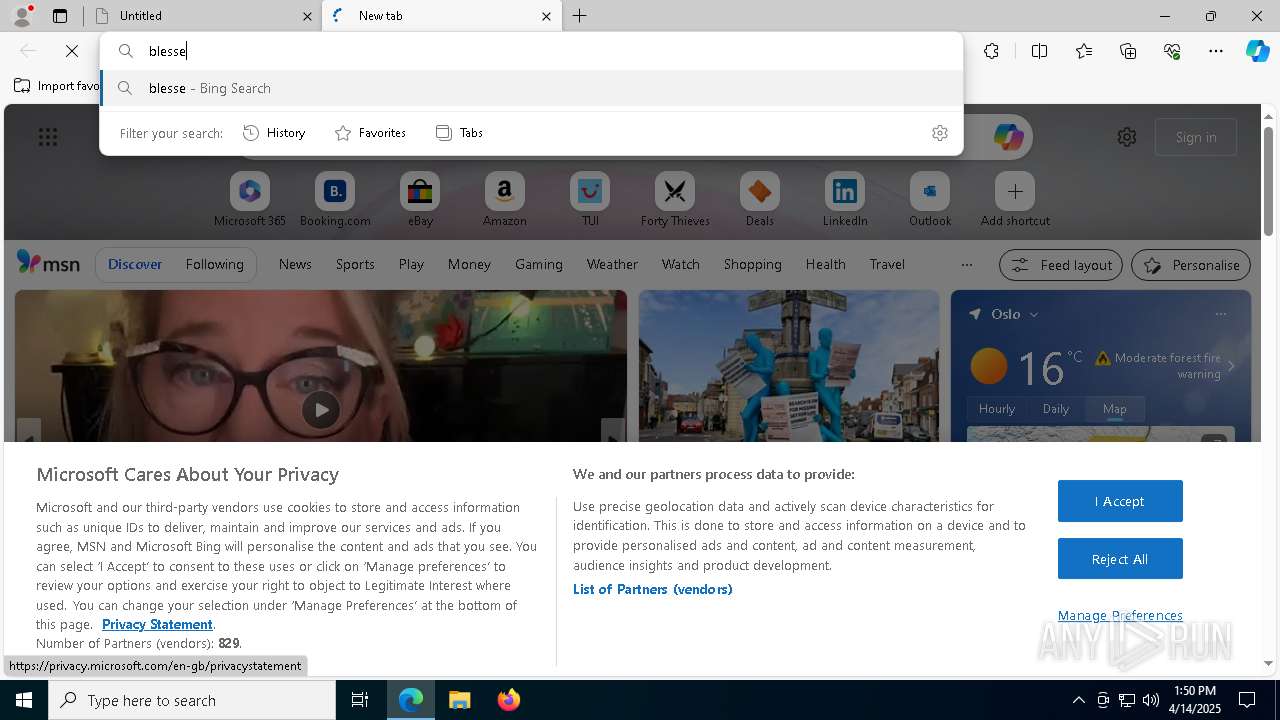Open the Sports category
This screenshot has width=1280, height=720.
pyautogui.click(x=355, y=264)
